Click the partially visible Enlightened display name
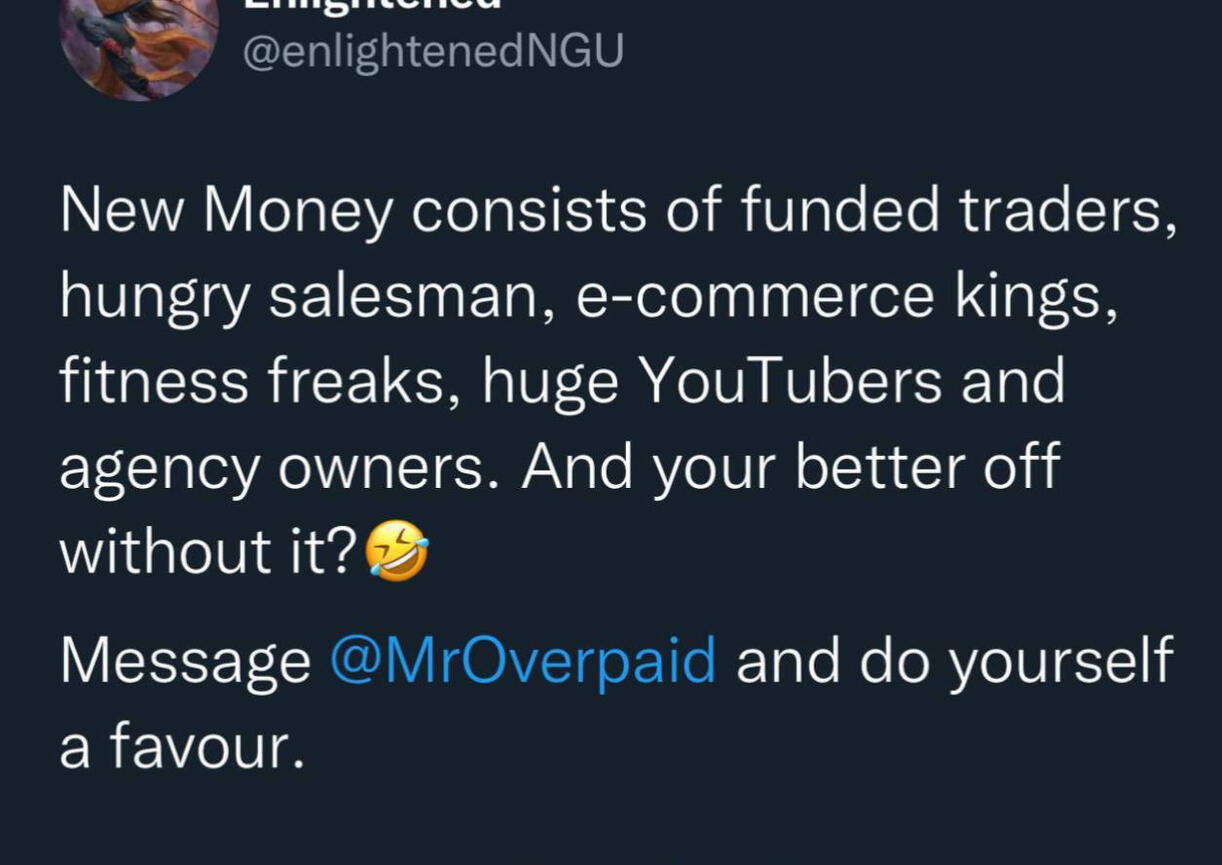This screenshot has width=1222, height=865. [x=371, y=5]
